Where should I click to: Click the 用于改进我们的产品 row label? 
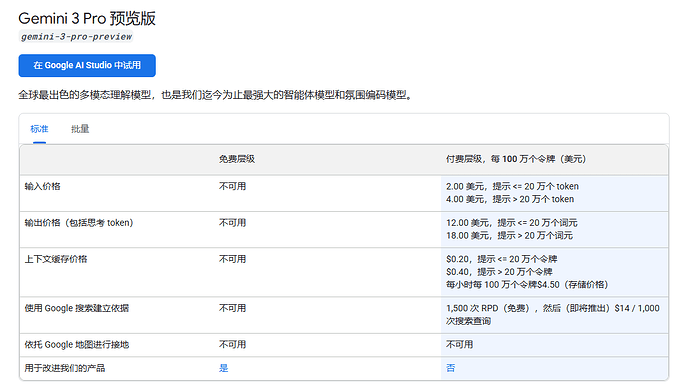[x=65, y=368]
